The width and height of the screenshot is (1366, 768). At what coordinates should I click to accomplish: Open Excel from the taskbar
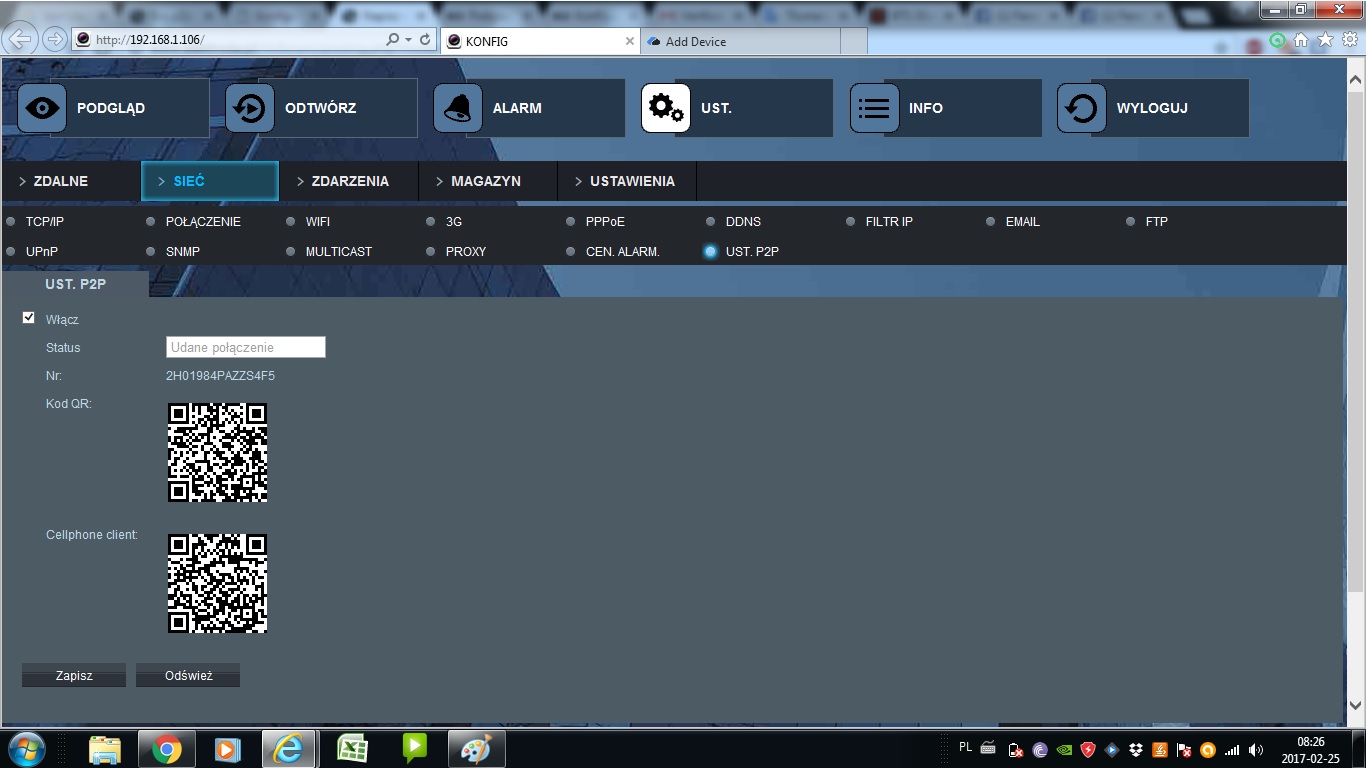352,749
